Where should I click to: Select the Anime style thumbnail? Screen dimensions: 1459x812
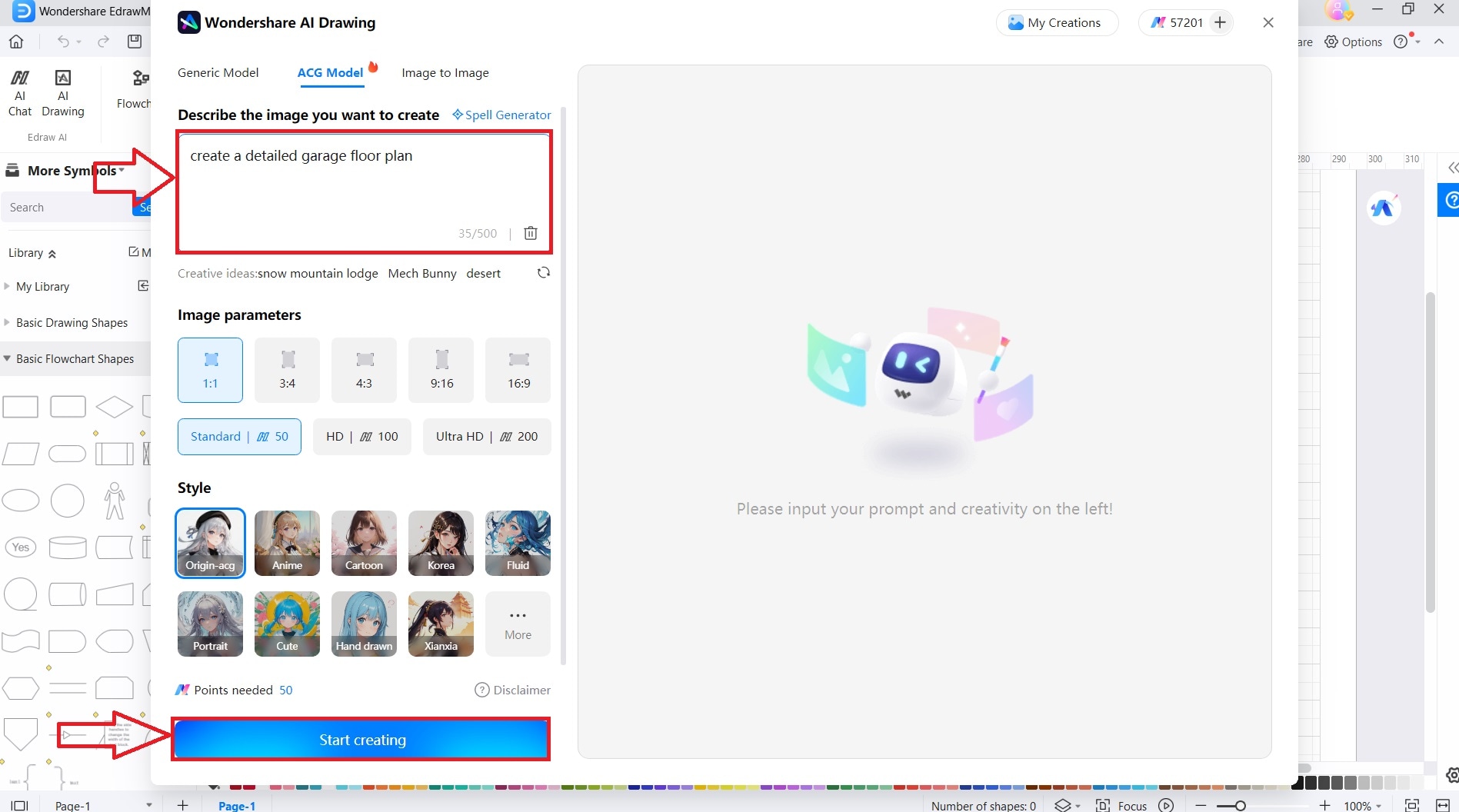287,543
